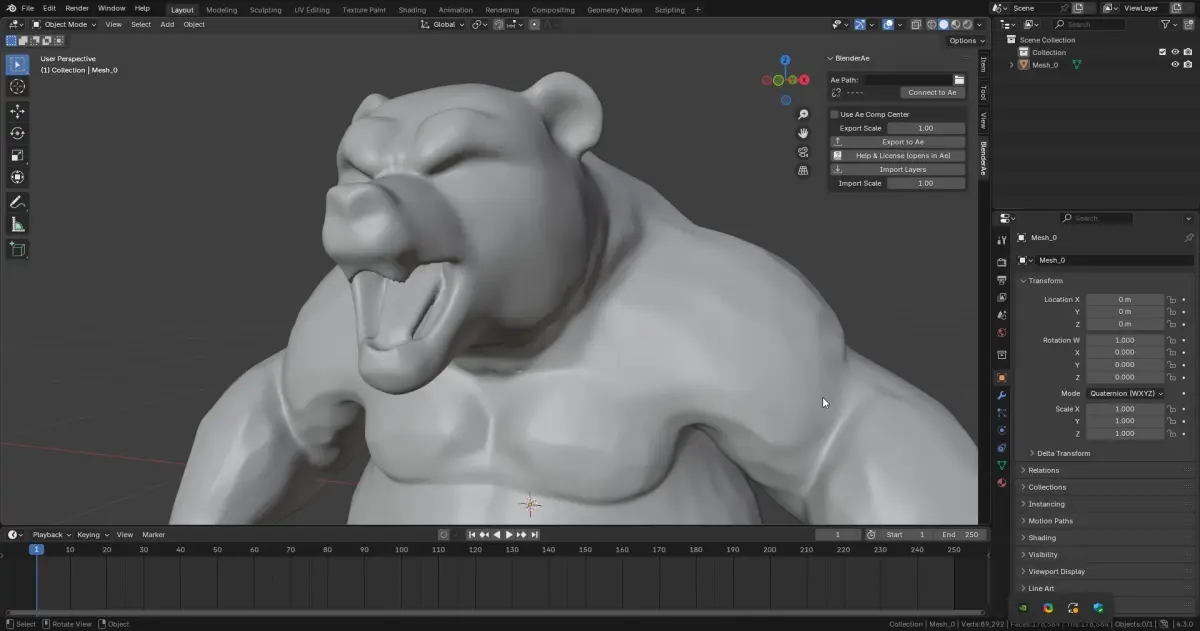1200x631 pixels.
Task: Switch to the Sculpting workspace tab
Action: [x=265, y=10]
